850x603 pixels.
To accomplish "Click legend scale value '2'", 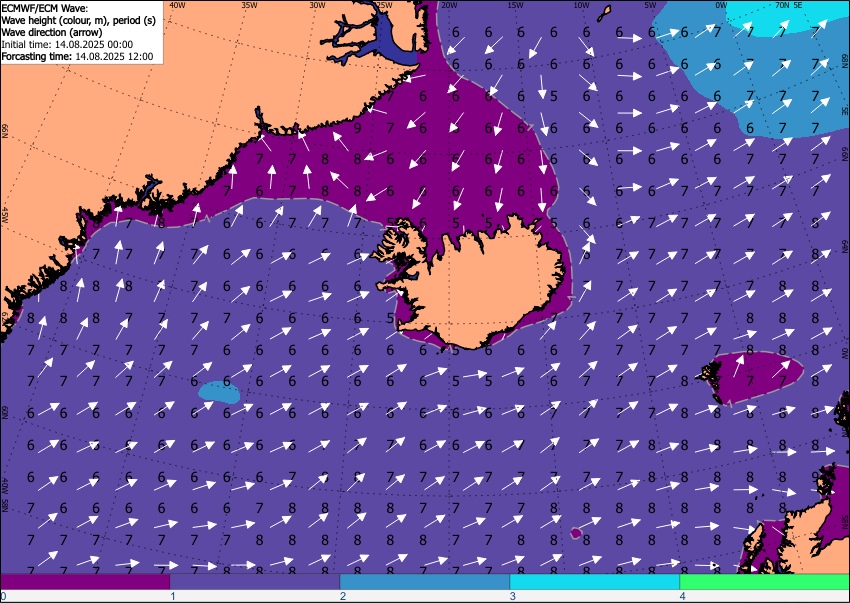I will (x=343, y=596).
